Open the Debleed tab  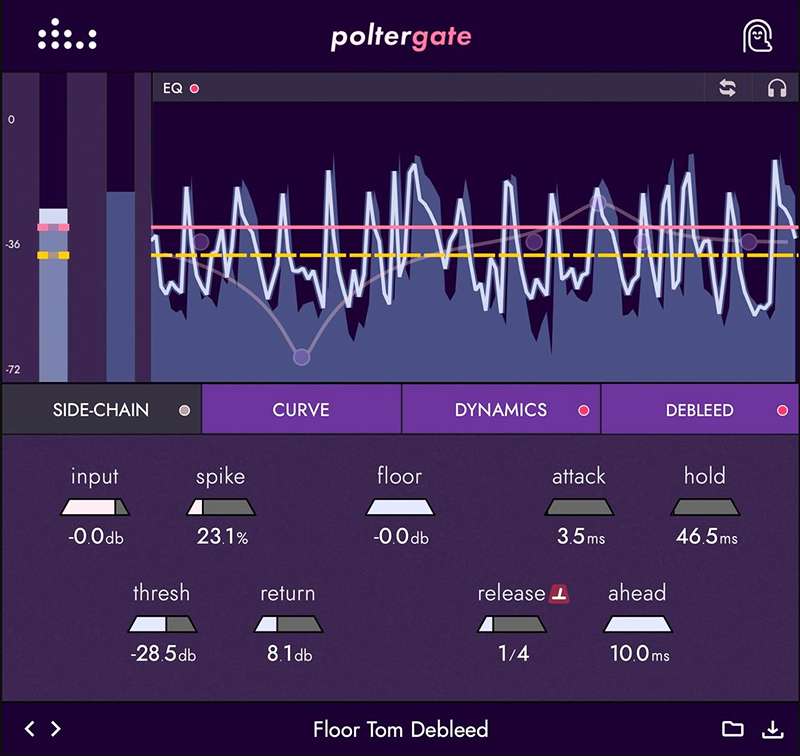[x=699, y=410]
